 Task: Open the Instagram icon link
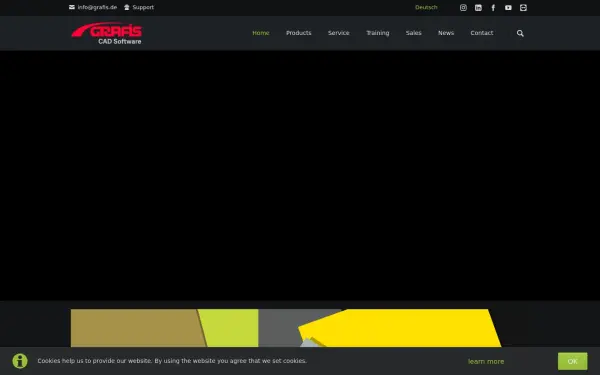coord(463,8)
